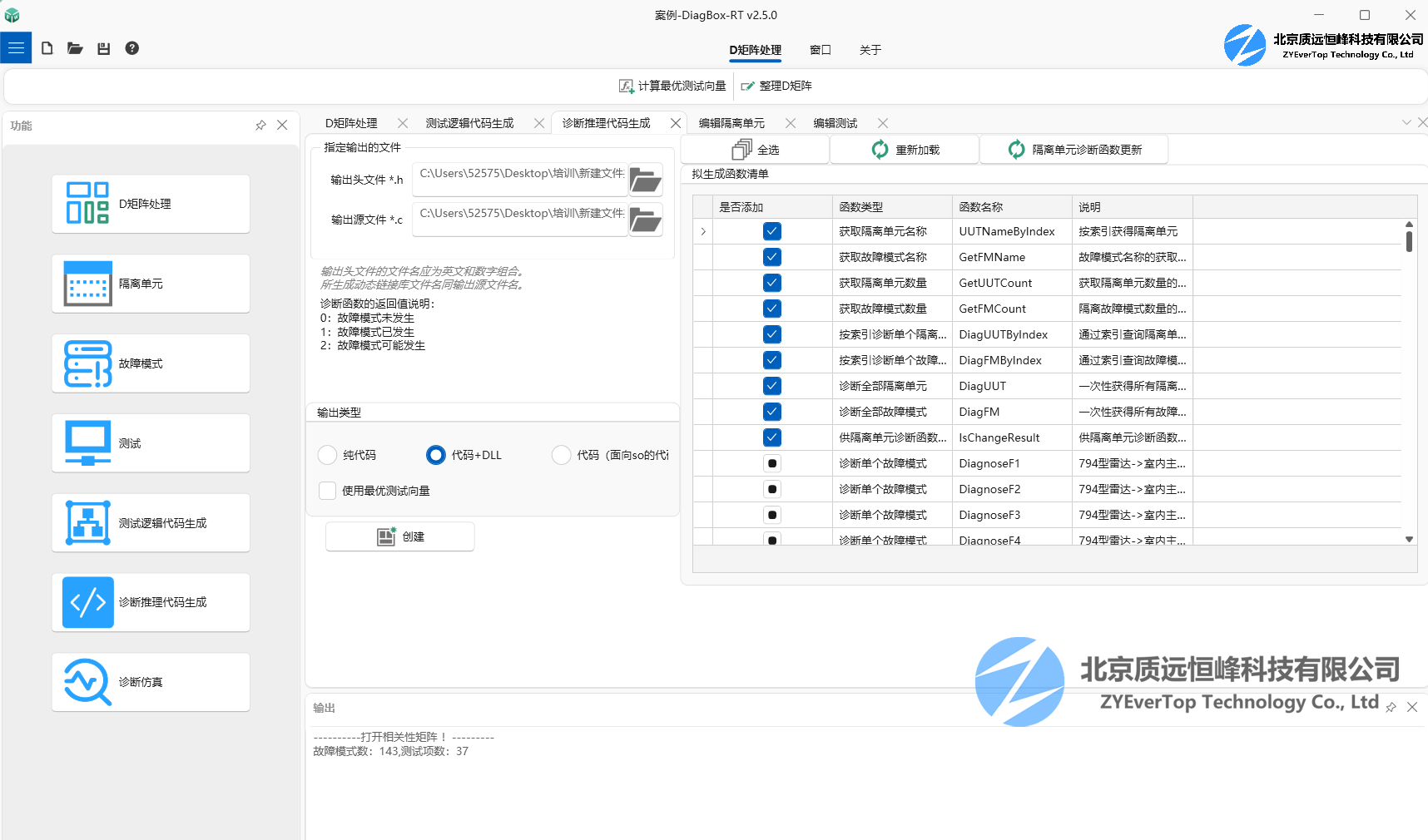
Task: Open help via the question mark icon
Action: click(x=131, y=48)
